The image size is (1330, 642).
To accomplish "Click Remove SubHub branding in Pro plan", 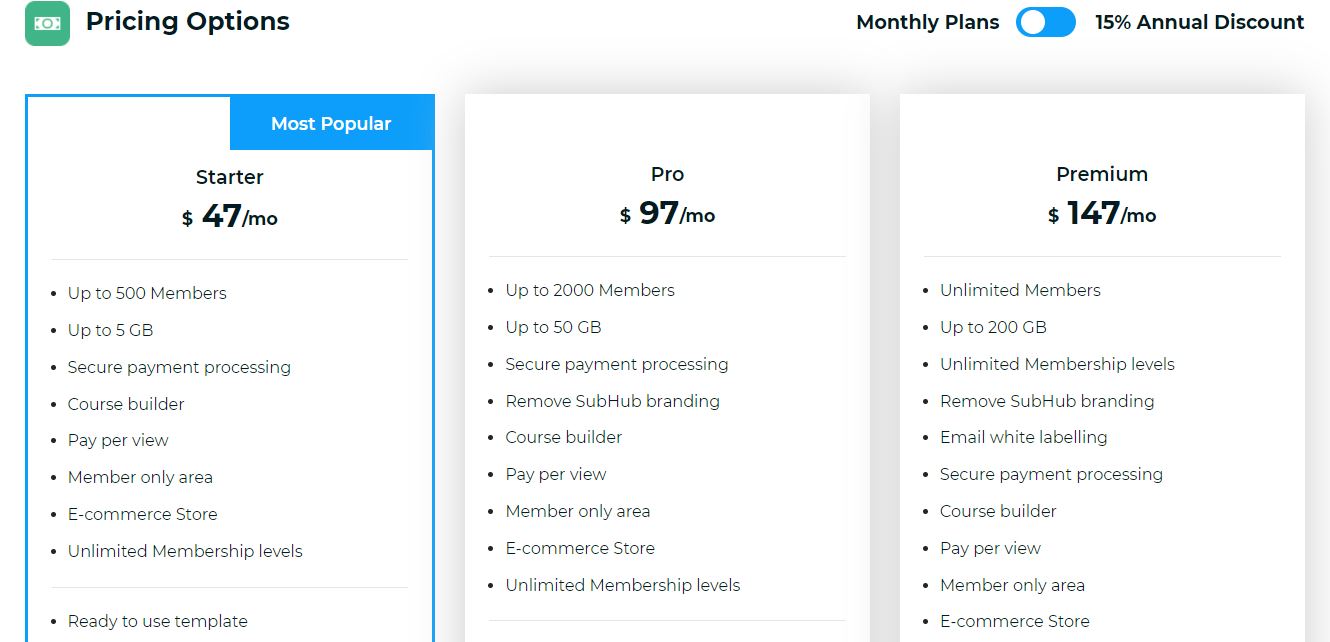I will pos(613,401).
